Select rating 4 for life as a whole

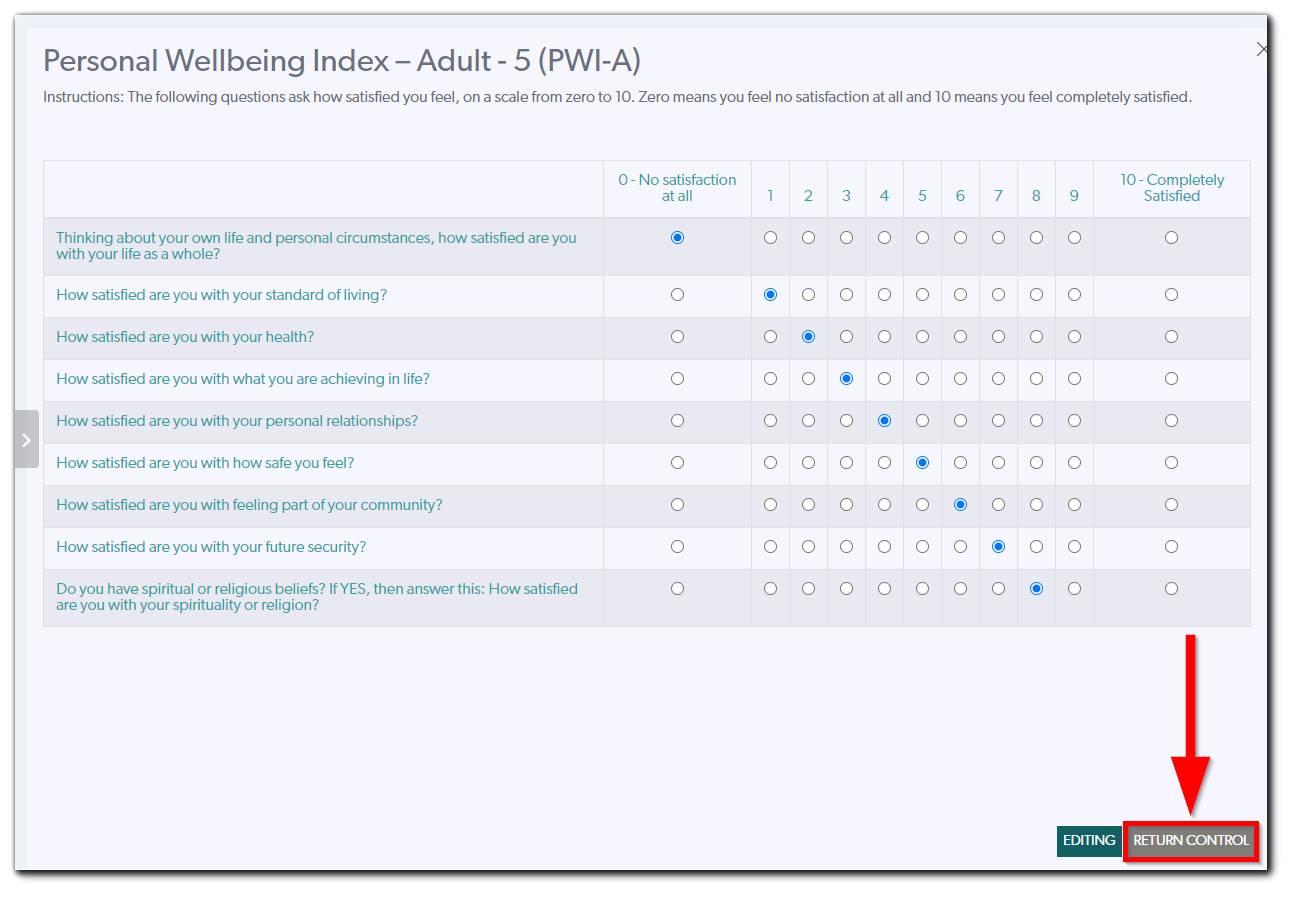(x=884, y=237)
